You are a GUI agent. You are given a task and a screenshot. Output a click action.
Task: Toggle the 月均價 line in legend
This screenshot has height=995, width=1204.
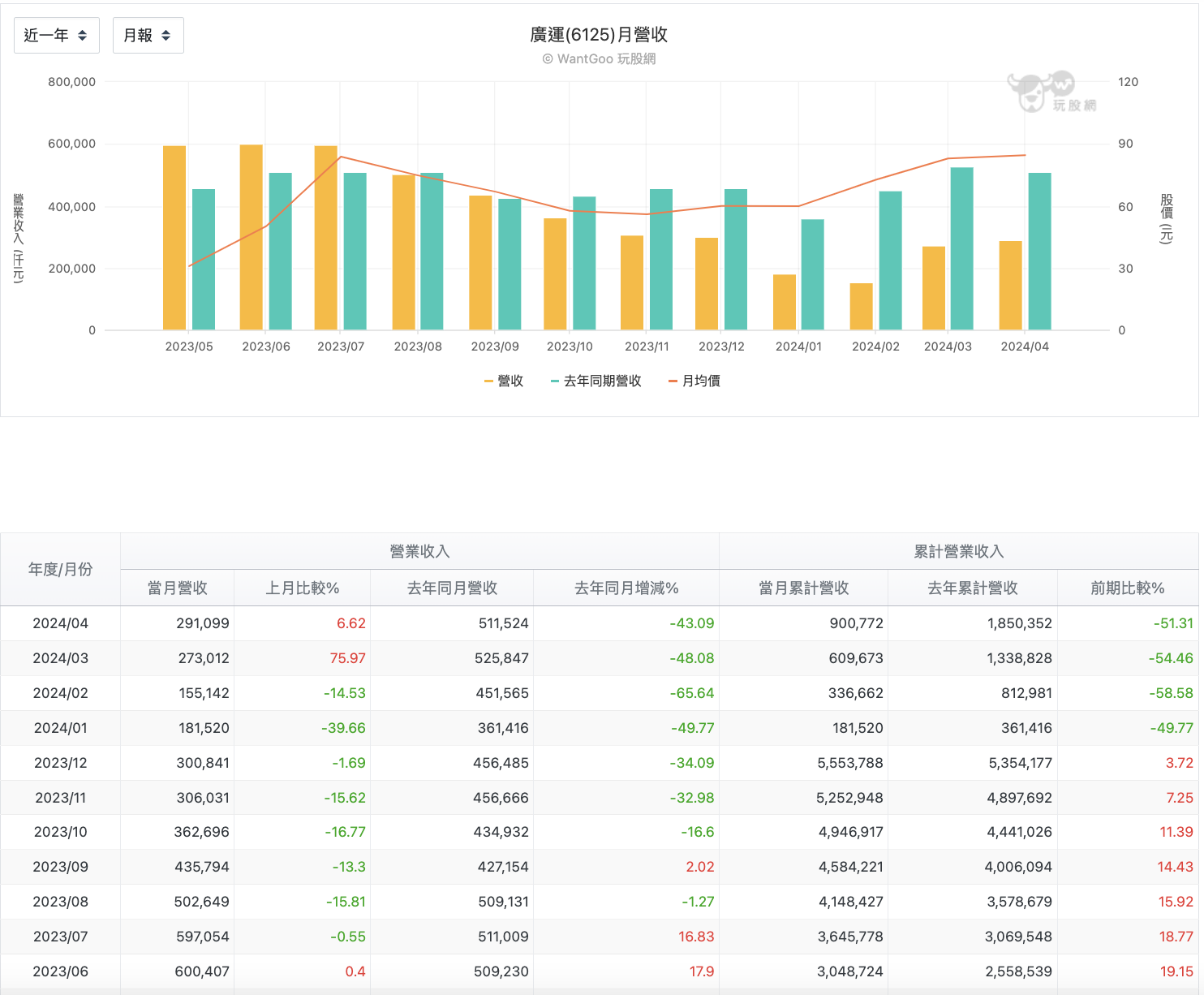tap(694, 381)
